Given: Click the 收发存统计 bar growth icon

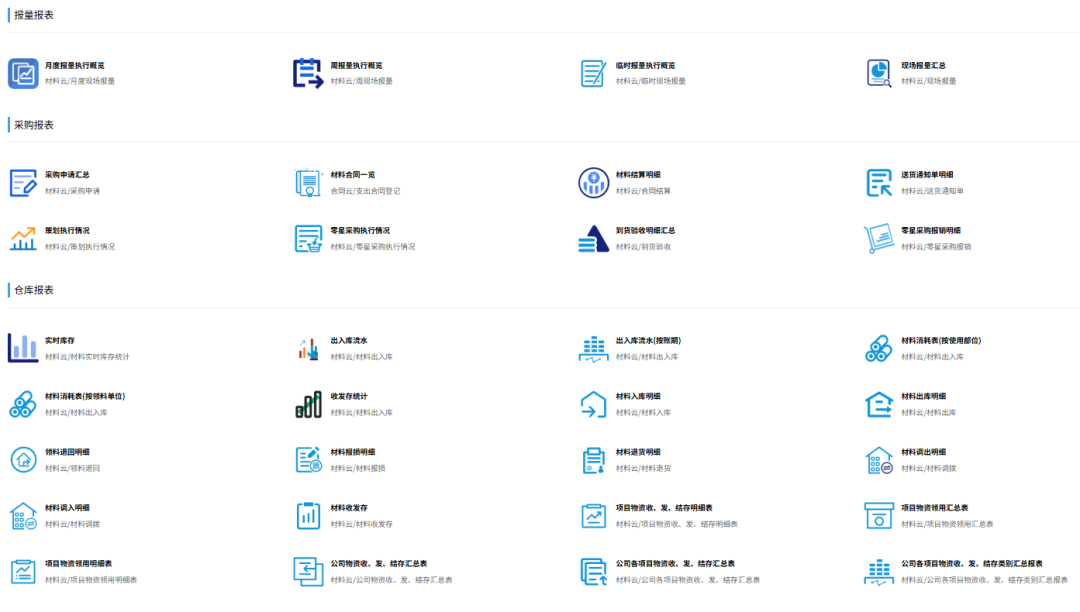Looking at the screenshot, I should click(308, 405).
